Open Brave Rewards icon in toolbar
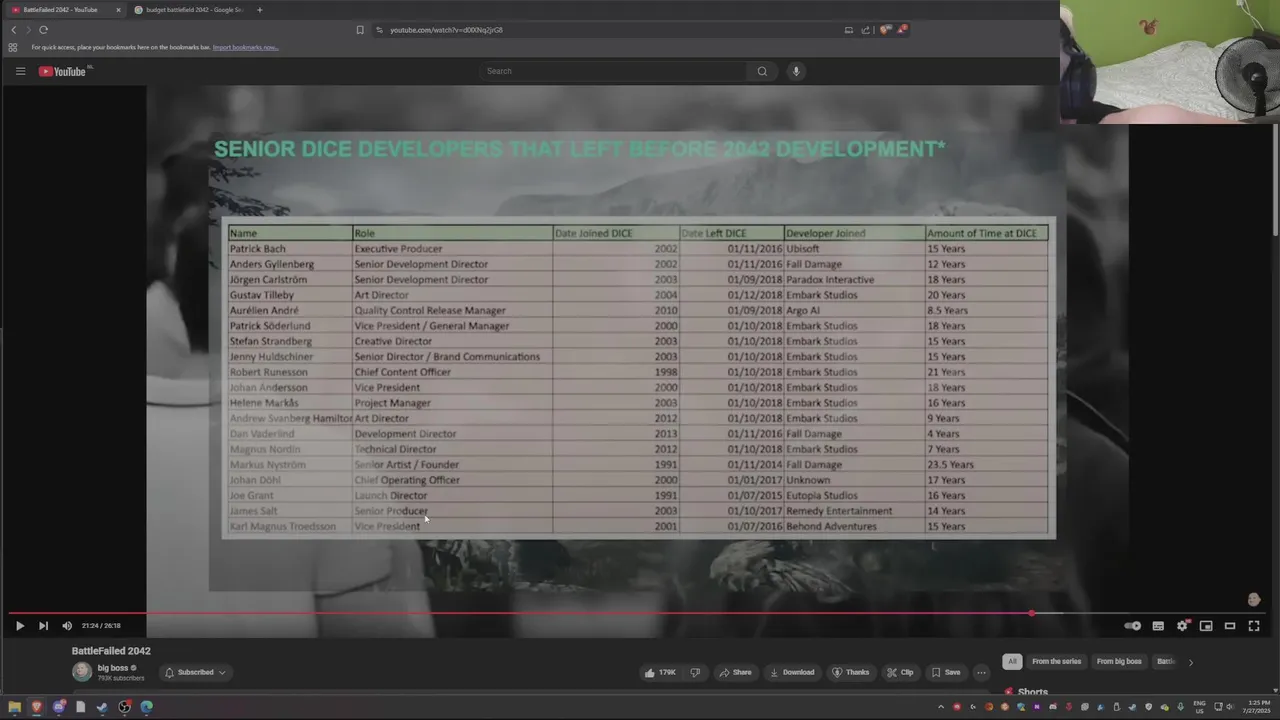The height and width of the screenshot is (720, 1280). coord(902,30)
